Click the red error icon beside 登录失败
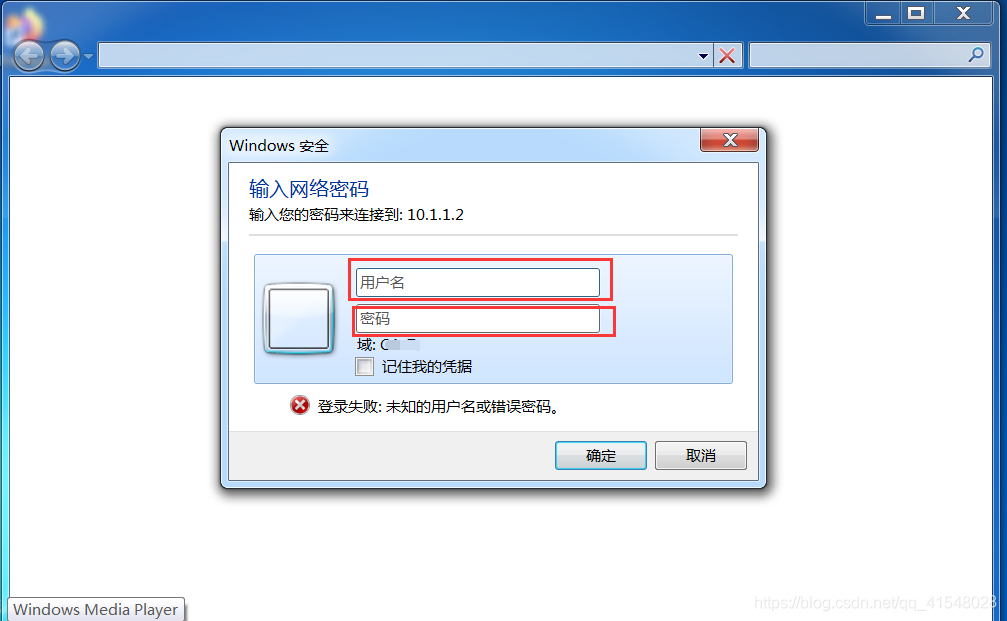The width and height of the screenshot is (1007, 621). click(x=299, y=405)
